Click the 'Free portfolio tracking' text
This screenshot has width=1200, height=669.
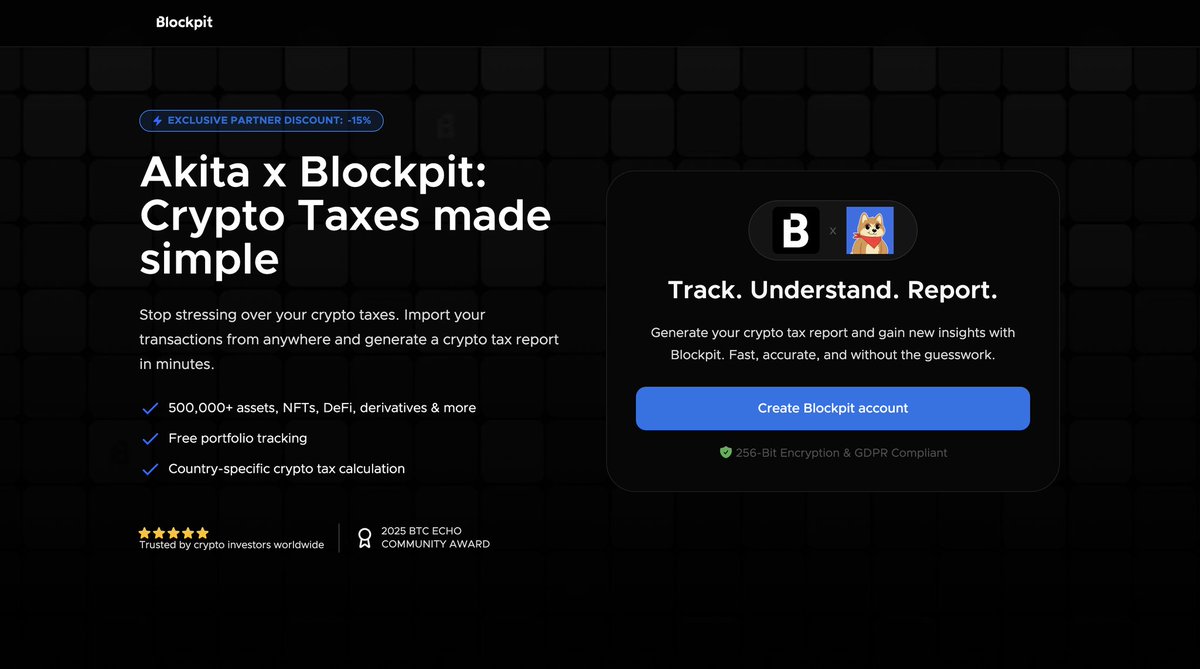tap(238, 438)
